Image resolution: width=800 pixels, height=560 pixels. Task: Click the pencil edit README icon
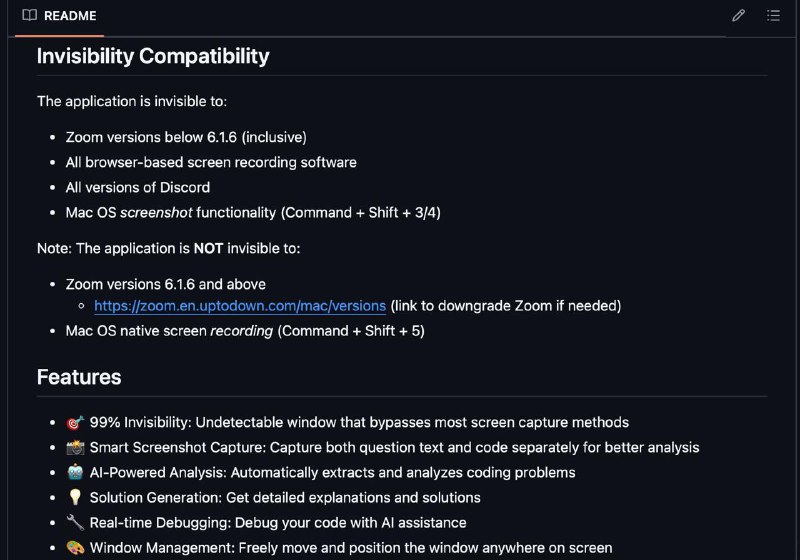pos(738,16)
